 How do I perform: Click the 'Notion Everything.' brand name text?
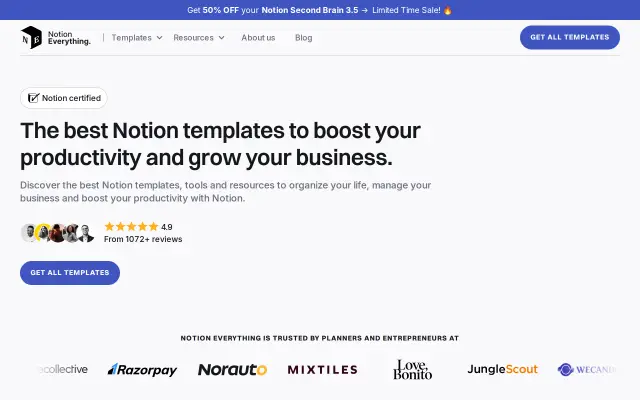69,38
